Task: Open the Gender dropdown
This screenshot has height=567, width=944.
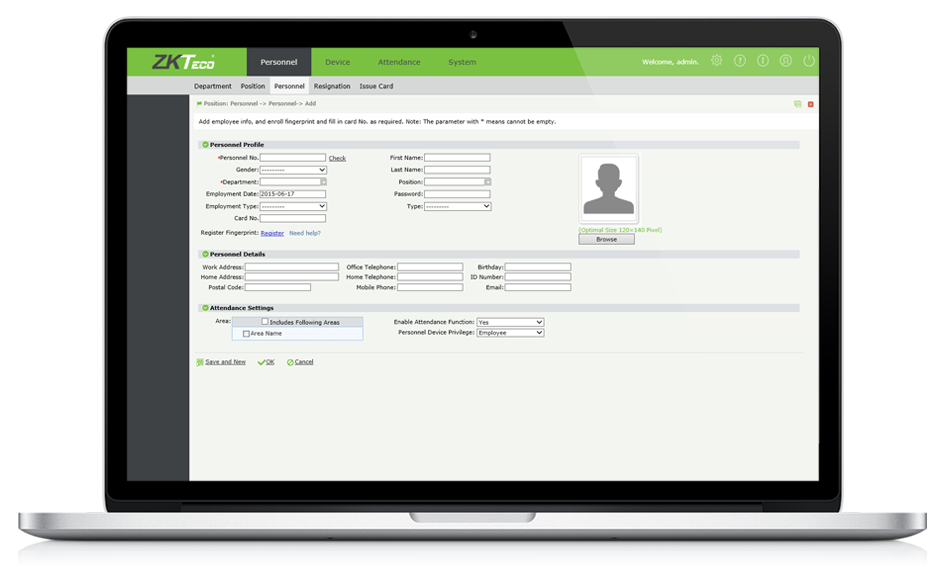Action: click(293, 170)
